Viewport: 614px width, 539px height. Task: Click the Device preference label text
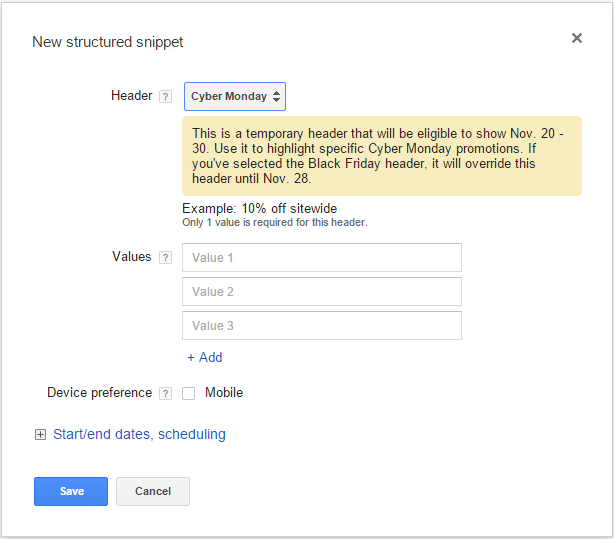point(99,393)
